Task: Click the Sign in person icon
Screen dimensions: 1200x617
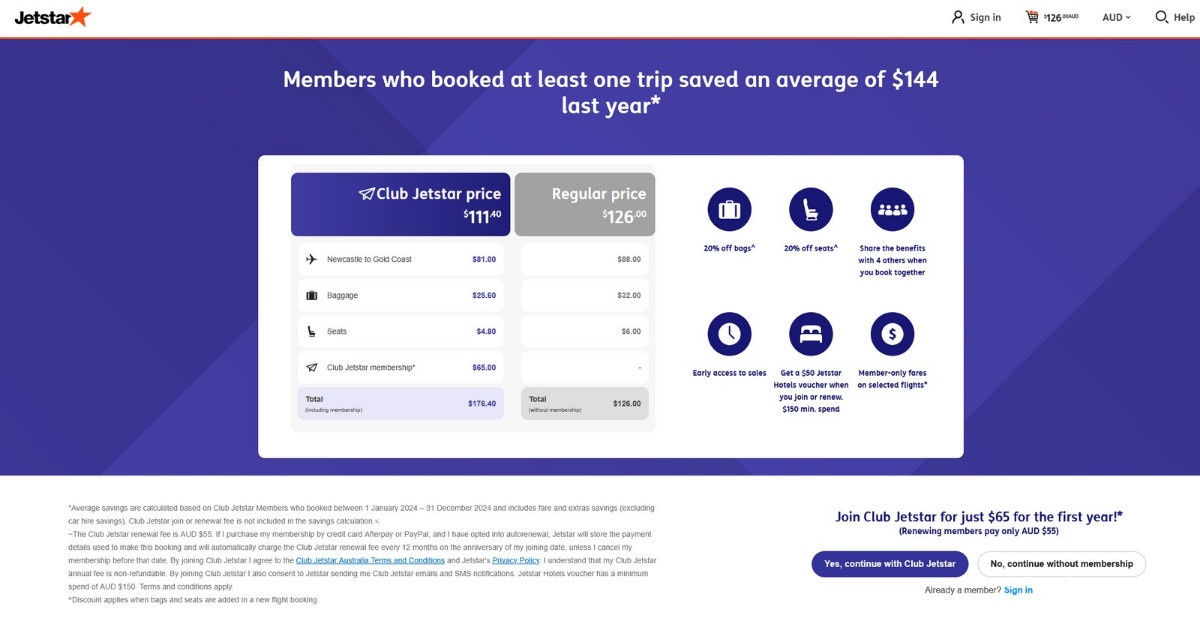Action: click(x=958, y=17)
